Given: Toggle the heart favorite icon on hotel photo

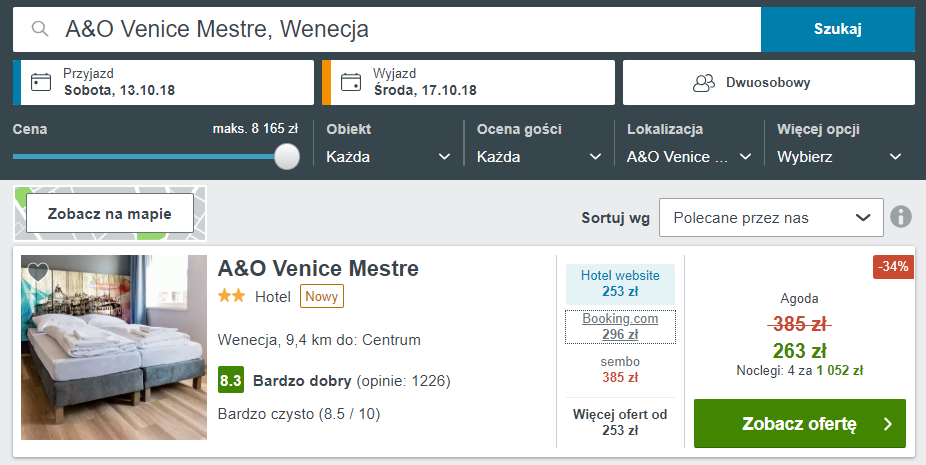Looking at the screenshot, I should coord(38,272).
